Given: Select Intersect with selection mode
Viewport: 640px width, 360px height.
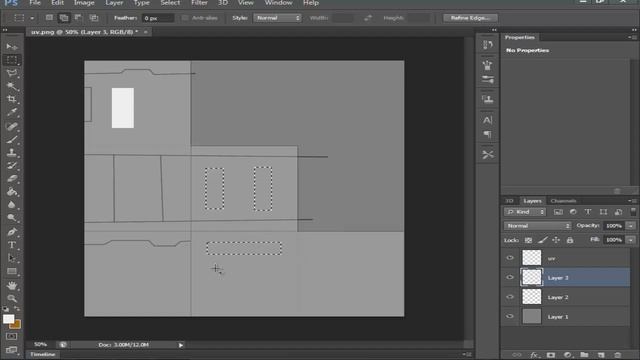Looking at the screenshot, I should pos(94,18).
